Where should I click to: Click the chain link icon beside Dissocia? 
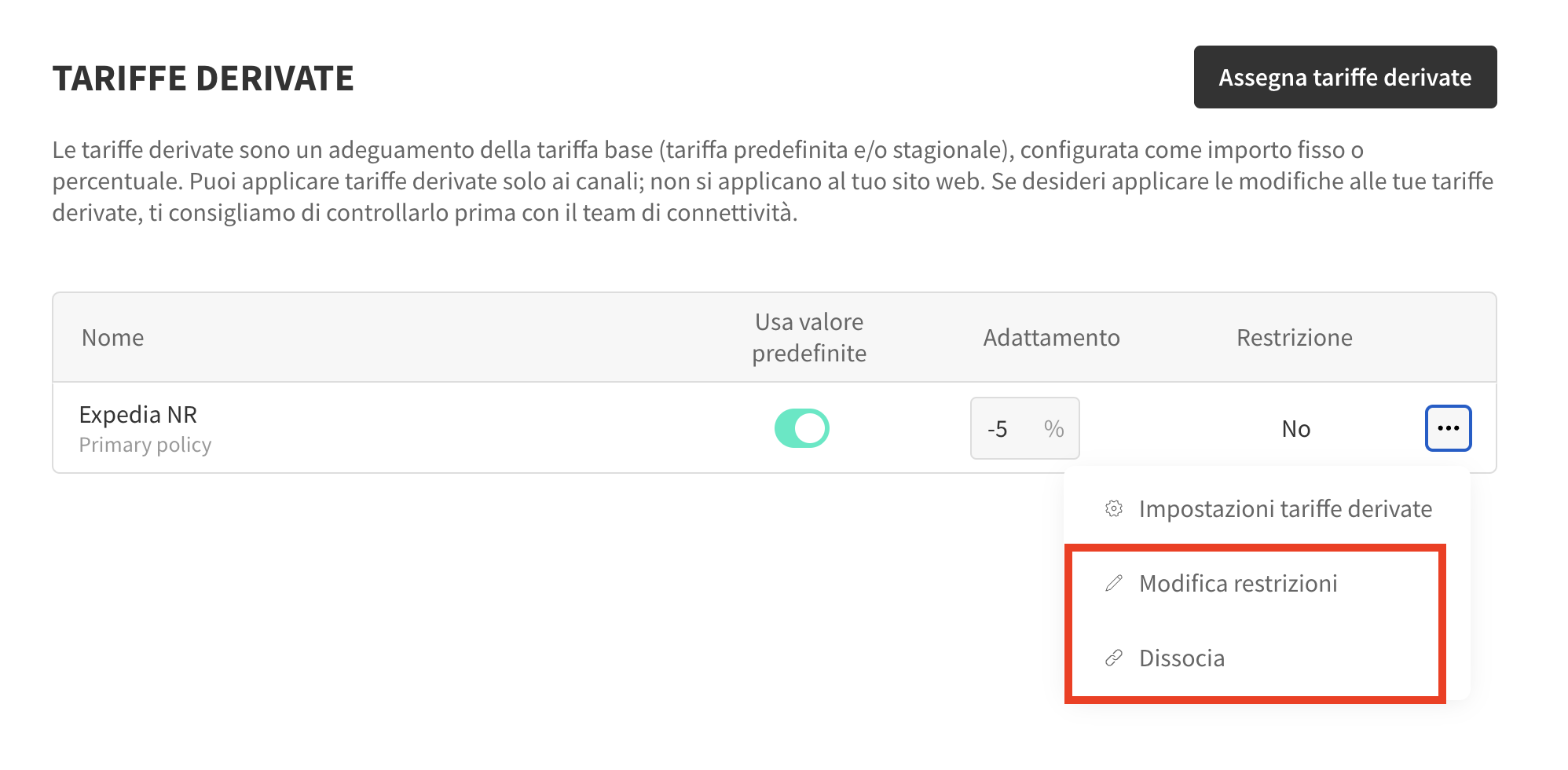click(x=1114, y=658)
